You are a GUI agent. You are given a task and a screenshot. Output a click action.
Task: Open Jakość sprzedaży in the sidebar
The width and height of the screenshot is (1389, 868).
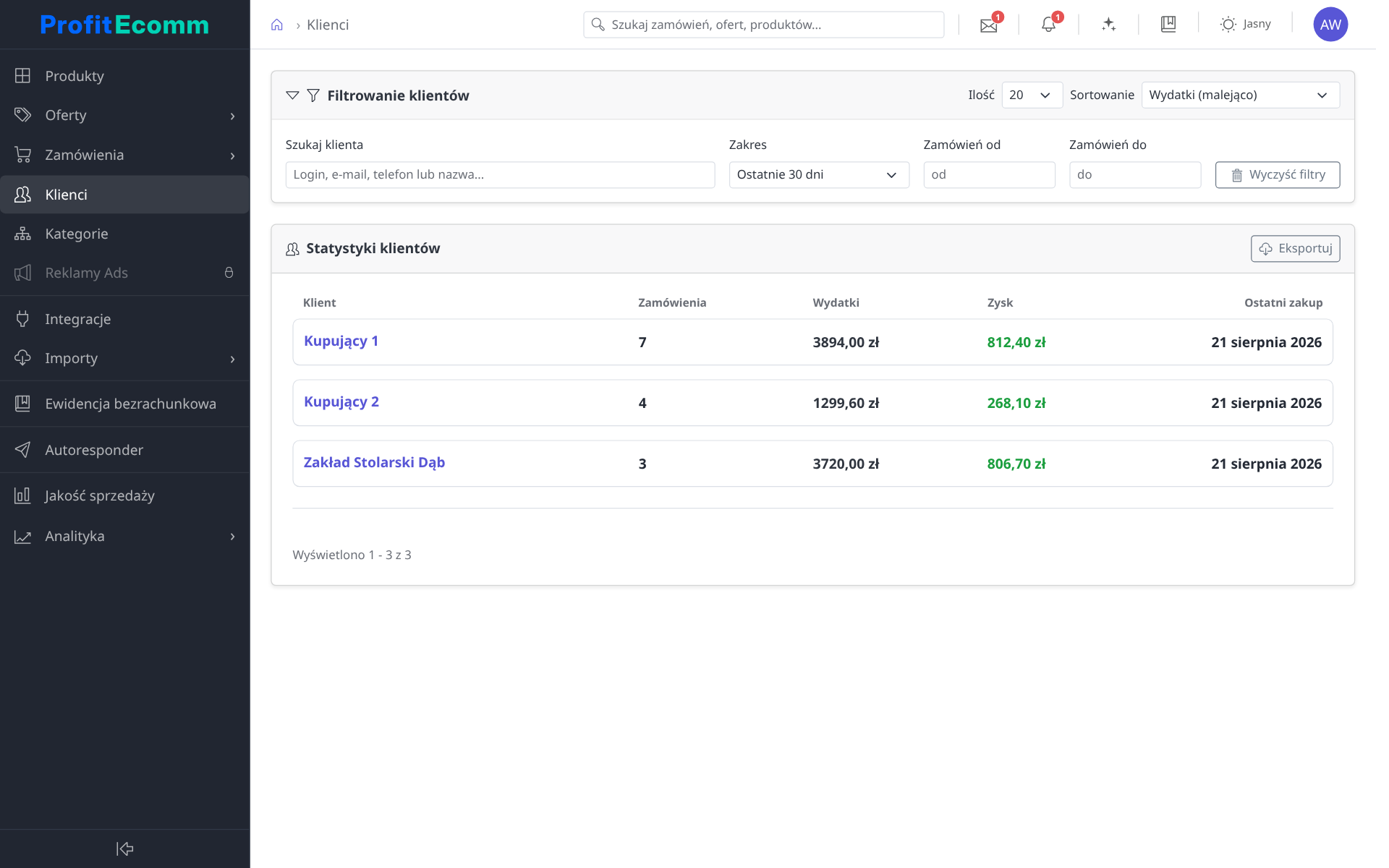point(124,495)
